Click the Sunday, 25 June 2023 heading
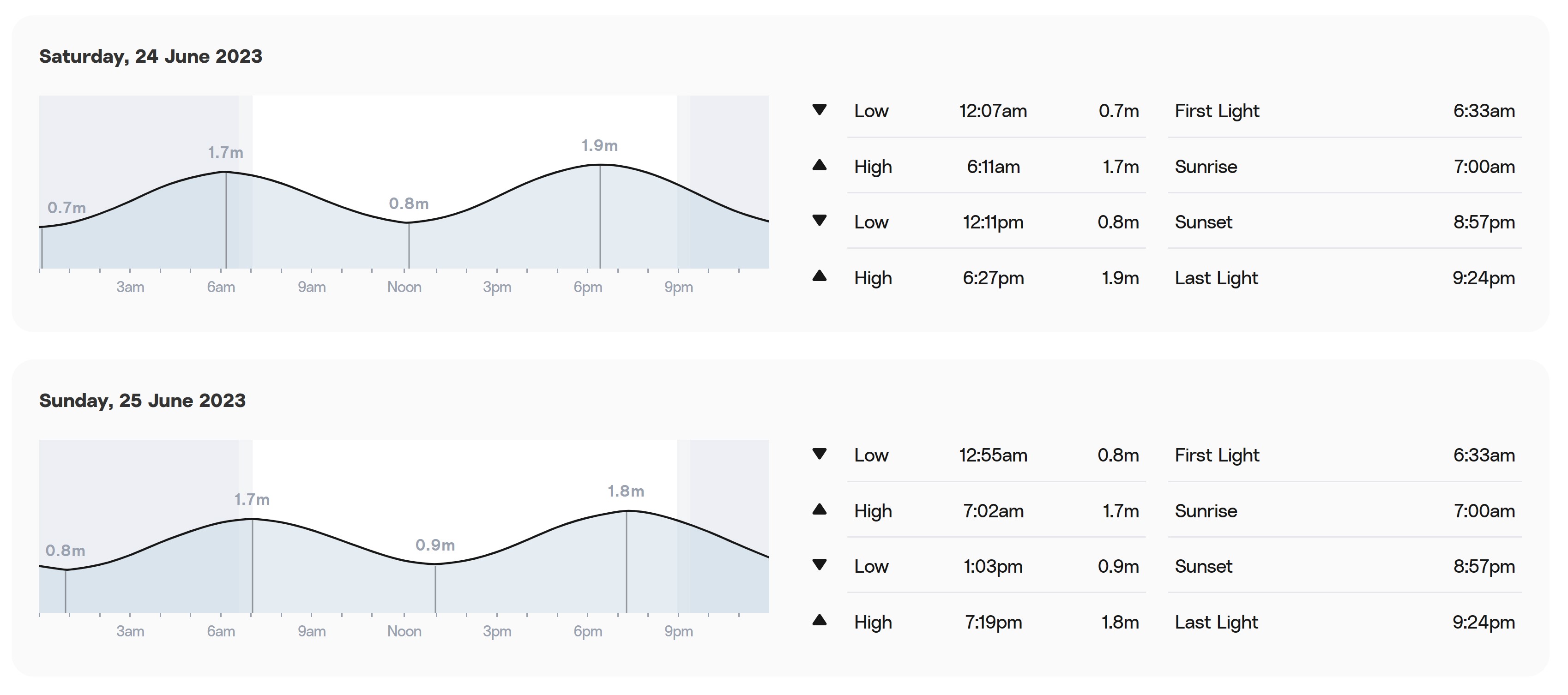 [x=142, y=401]
